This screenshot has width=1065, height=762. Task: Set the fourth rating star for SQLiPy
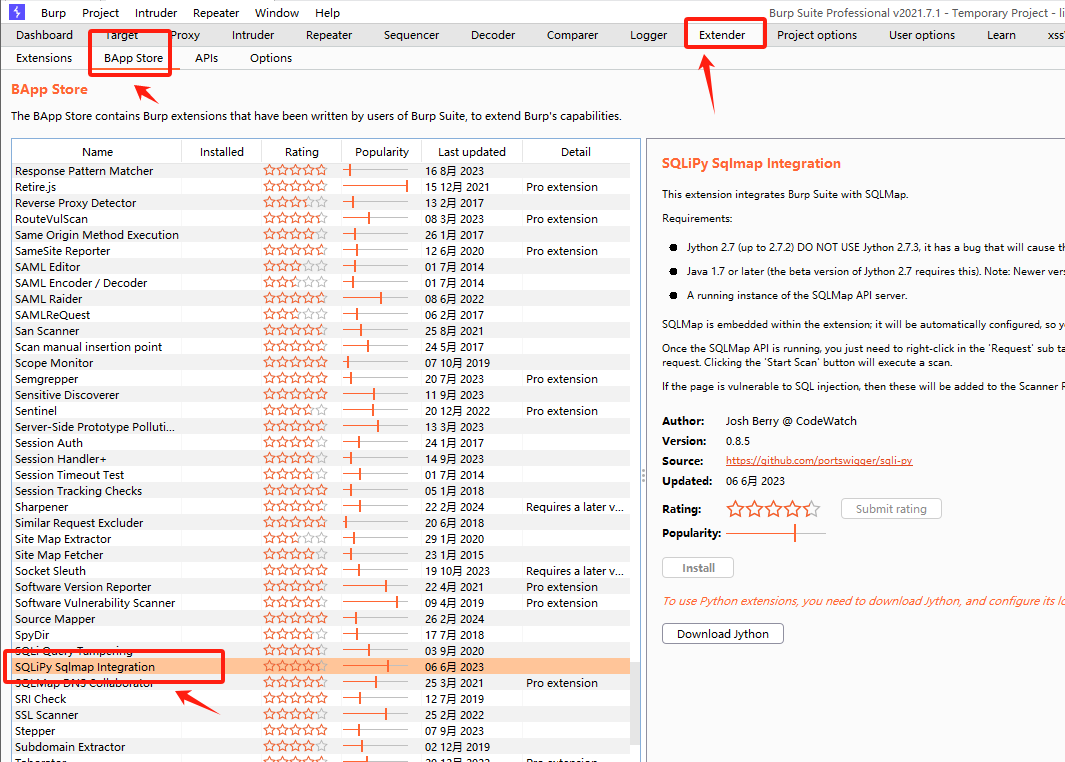(792, 509)
